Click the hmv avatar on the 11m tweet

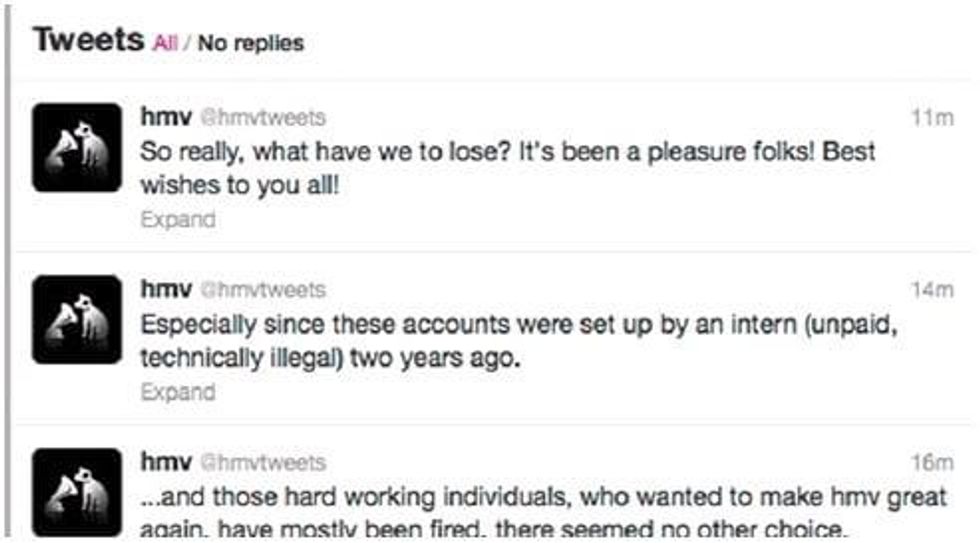pyautogui.click(x=76, y=146)
